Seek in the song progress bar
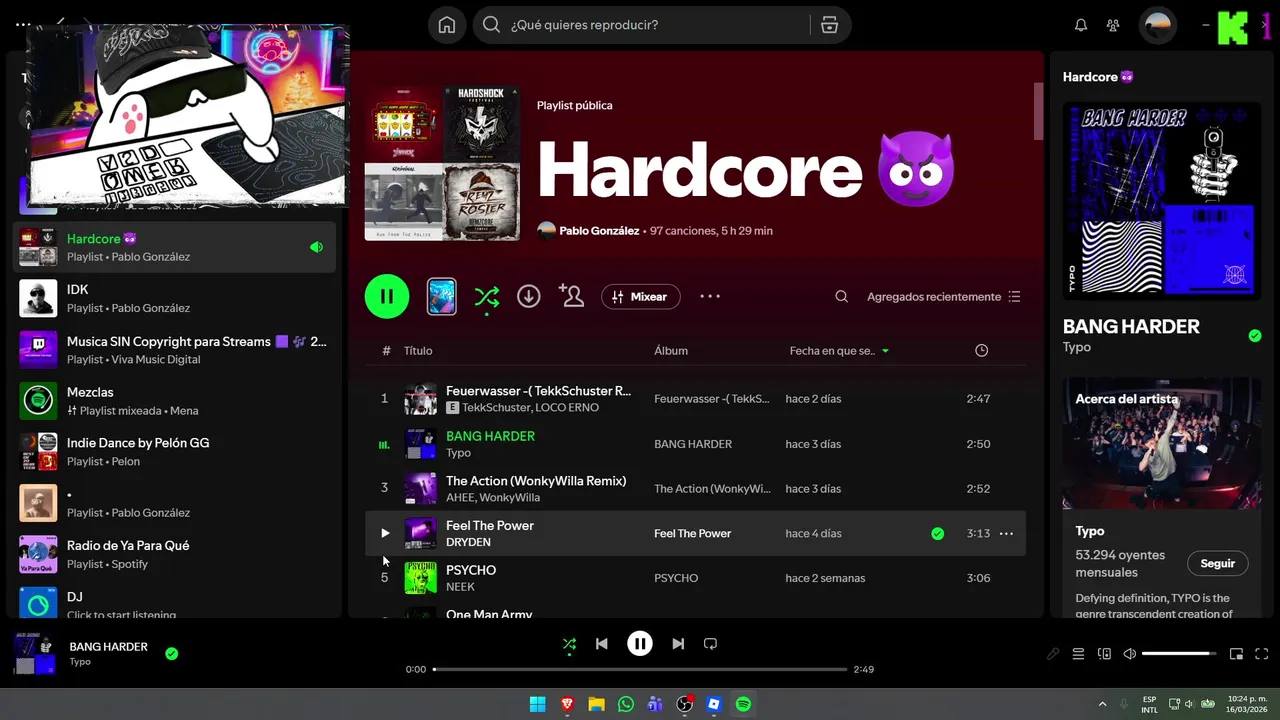 coord(640,669)
